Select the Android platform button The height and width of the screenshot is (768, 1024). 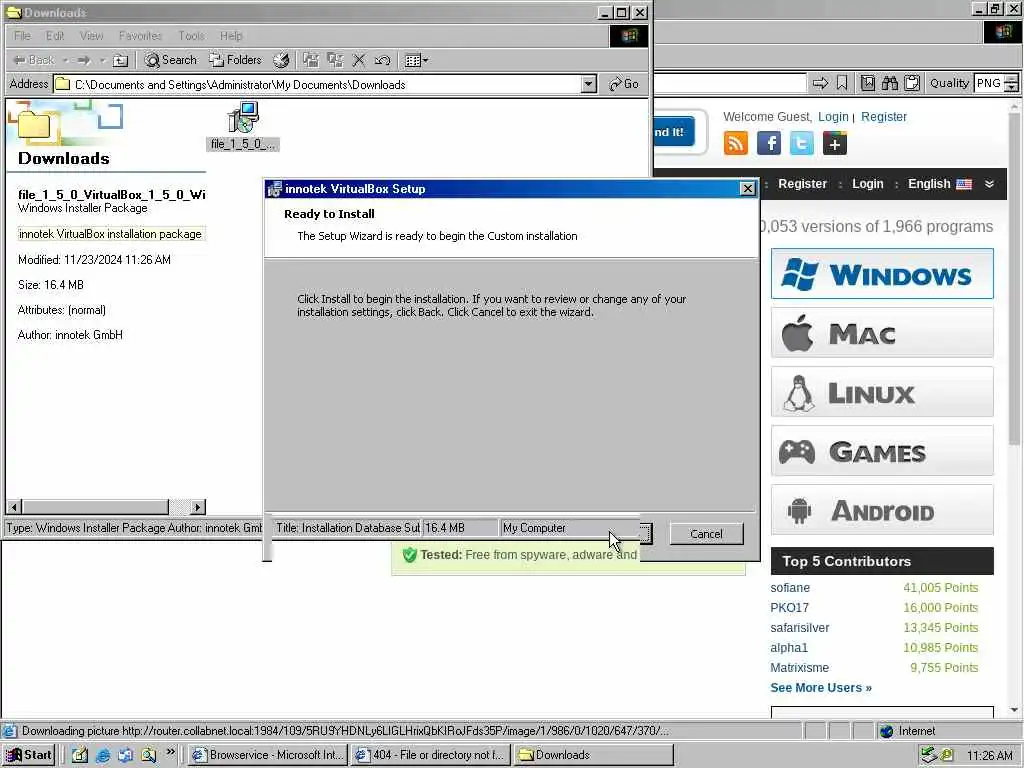tap(882, 509)
